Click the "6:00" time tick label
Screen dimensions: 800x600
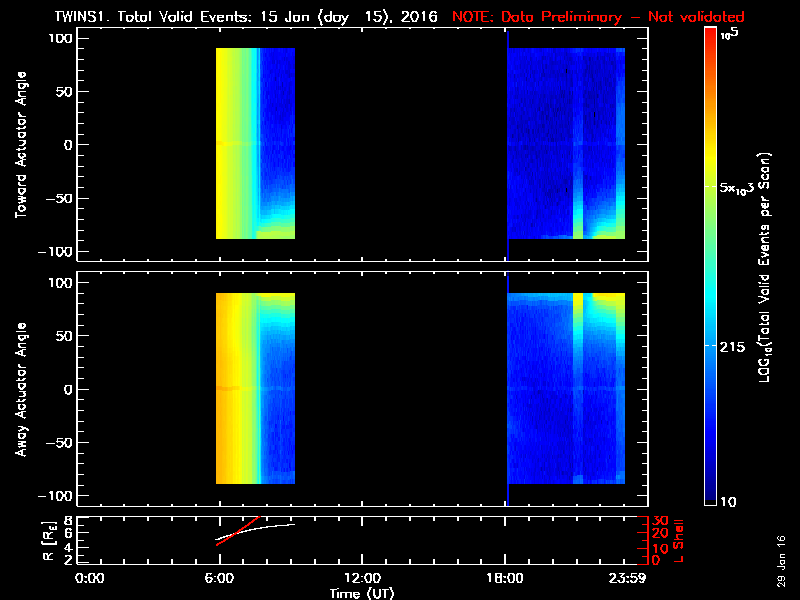point(218,579)
